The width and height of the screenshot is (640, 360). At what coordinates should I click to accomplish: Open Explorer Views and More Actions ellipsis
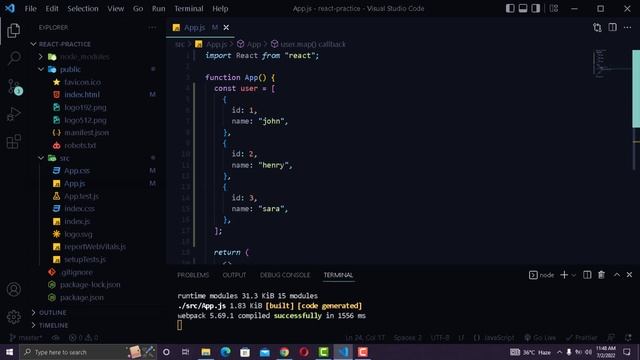152,27
